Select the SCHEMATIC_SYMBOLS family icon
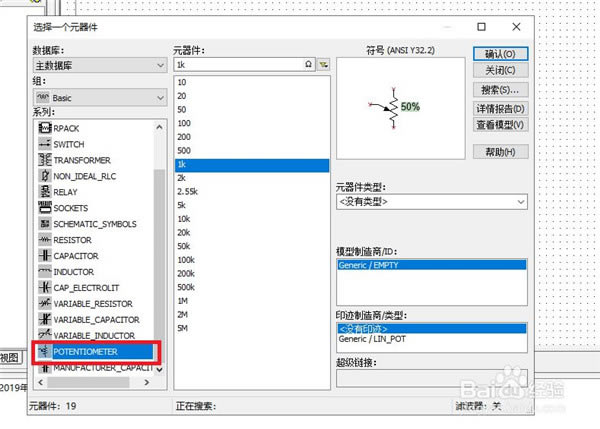 [45, 224]
